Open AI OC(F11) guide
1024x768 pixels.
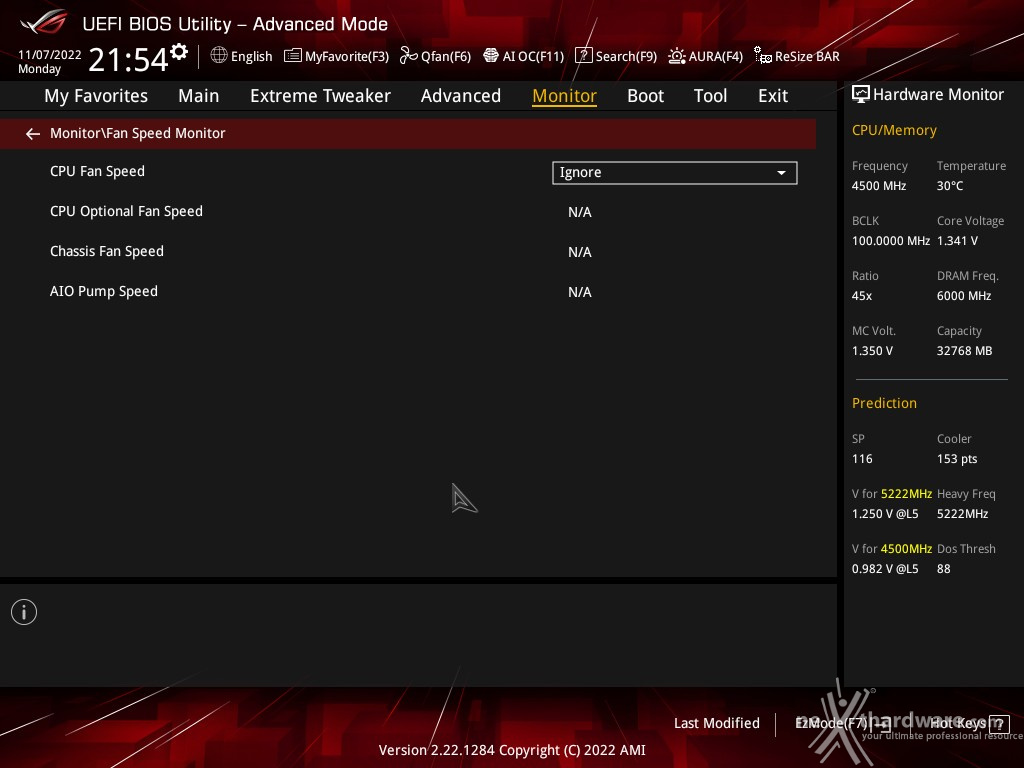(x=533, y=56)
